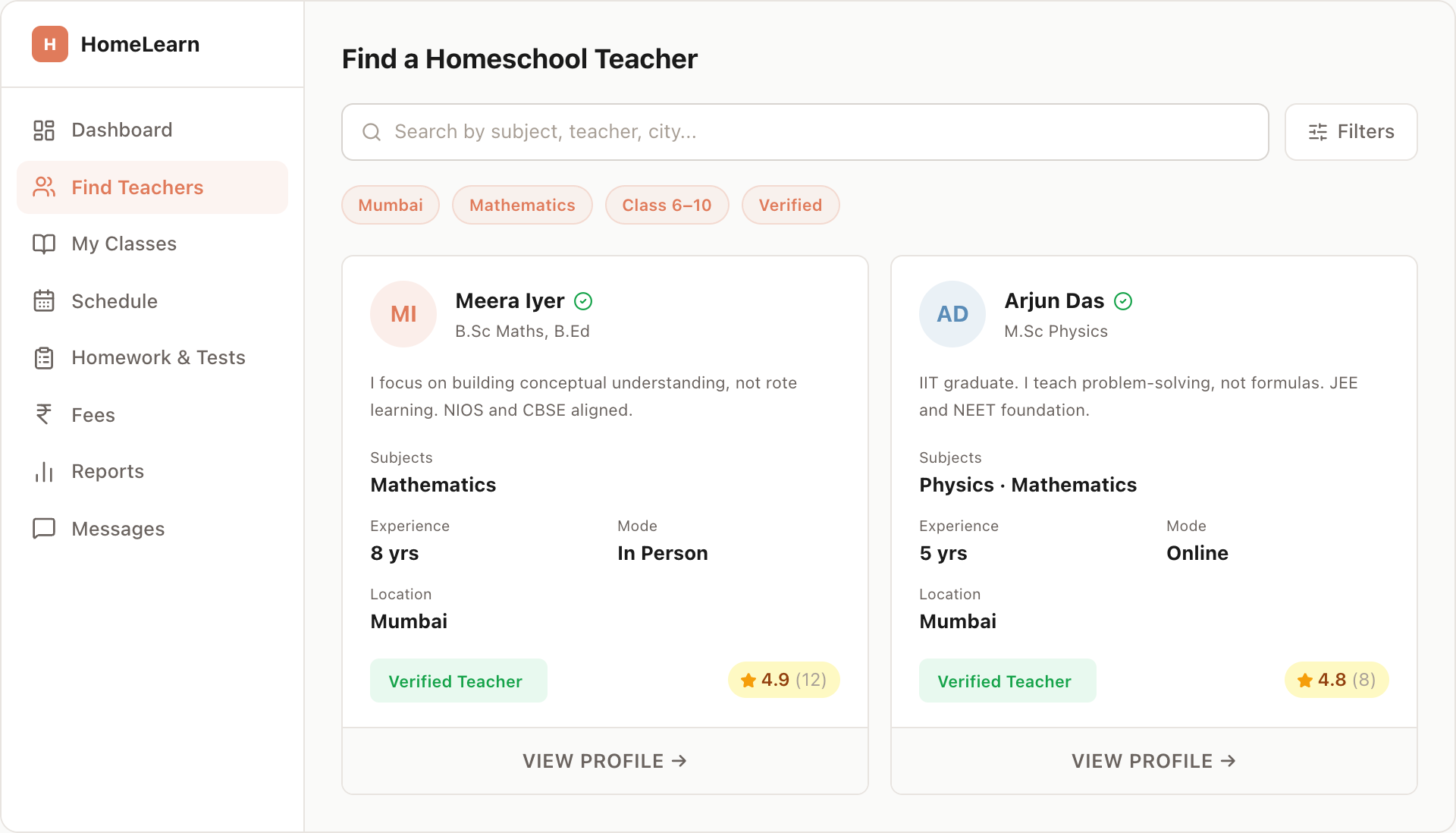Open Arjun Das's profile

click(1153, 761)
